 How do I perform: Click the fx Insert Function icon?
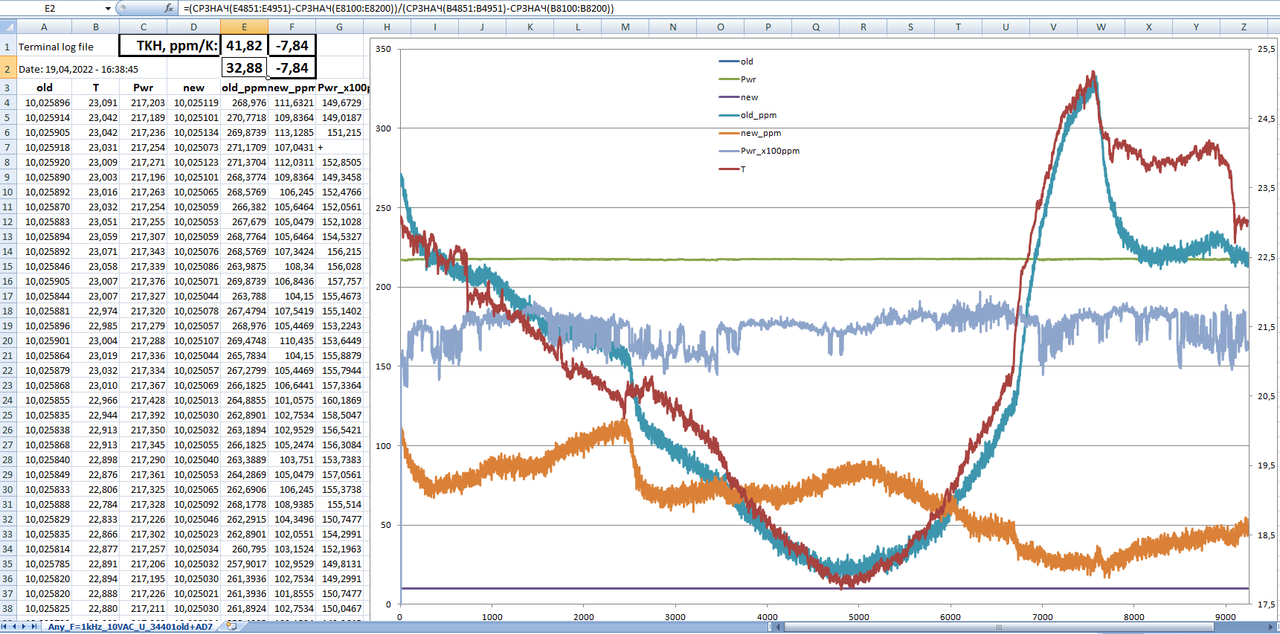[x=169, y=7]
